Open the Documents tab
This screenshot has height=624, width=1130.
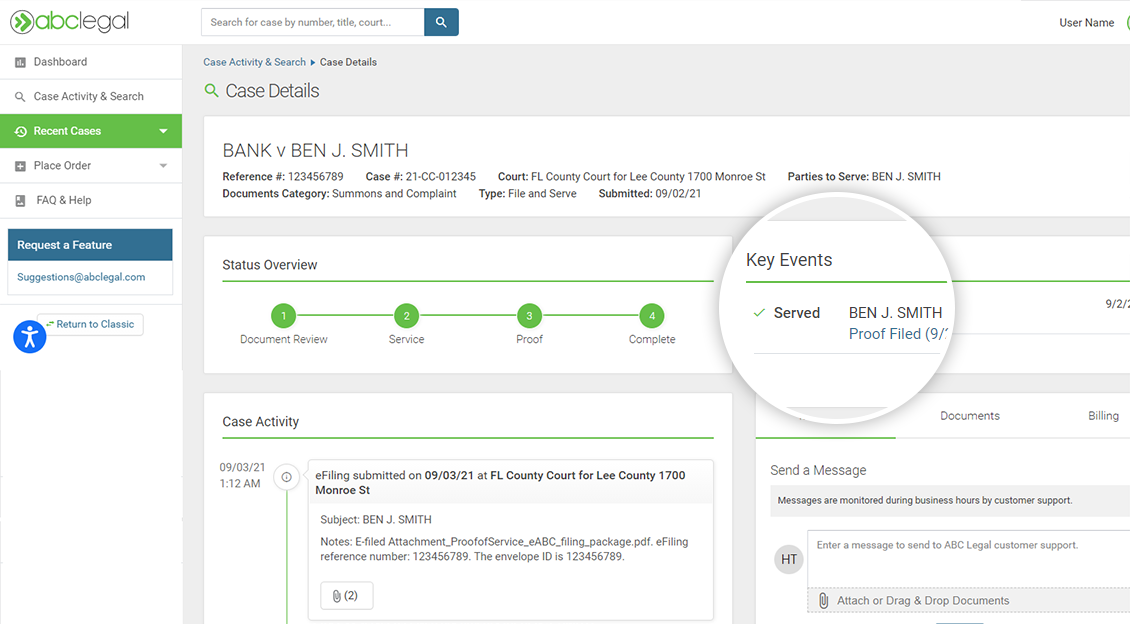pos(969,416)
